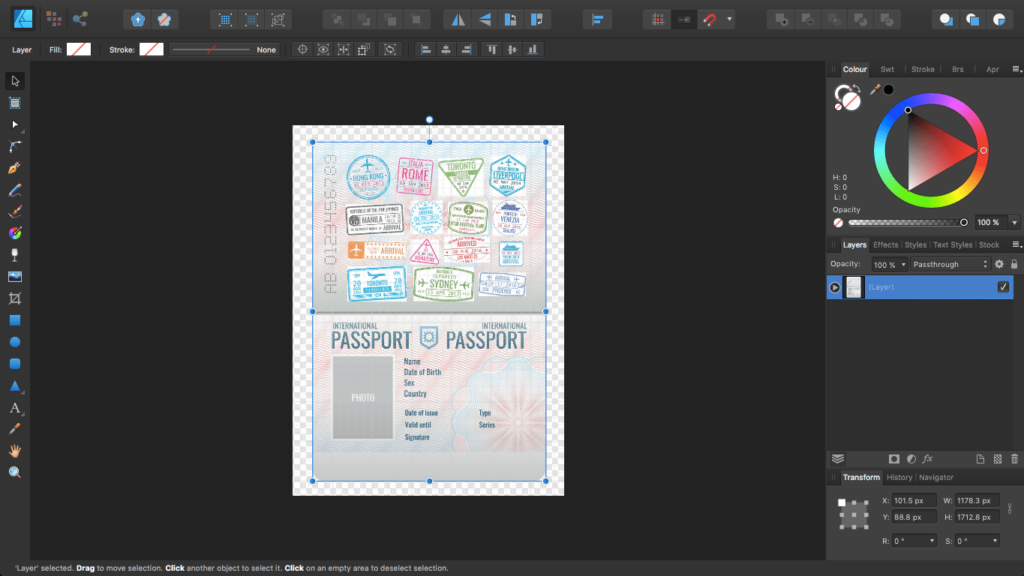Open the Text Styles tab
This screenshot has width=1024, height=576.
[953, 245]
